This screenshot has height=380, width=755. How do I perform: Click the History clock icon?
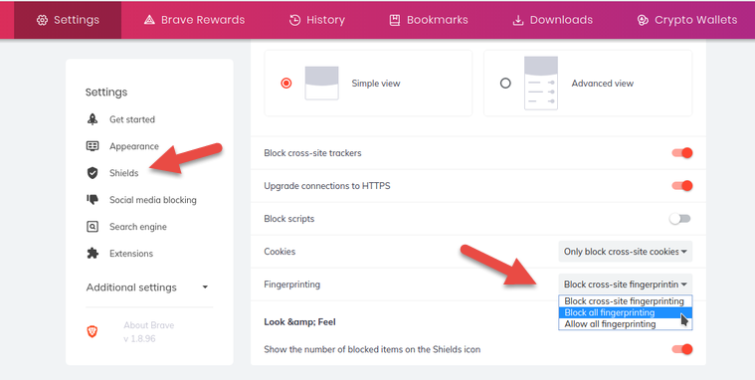coord(295,20)
